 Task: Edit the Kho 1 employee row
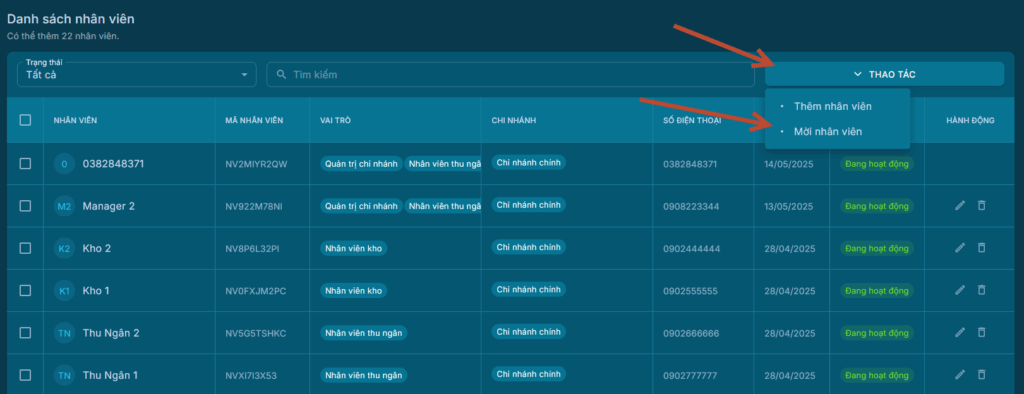(959, 290)
